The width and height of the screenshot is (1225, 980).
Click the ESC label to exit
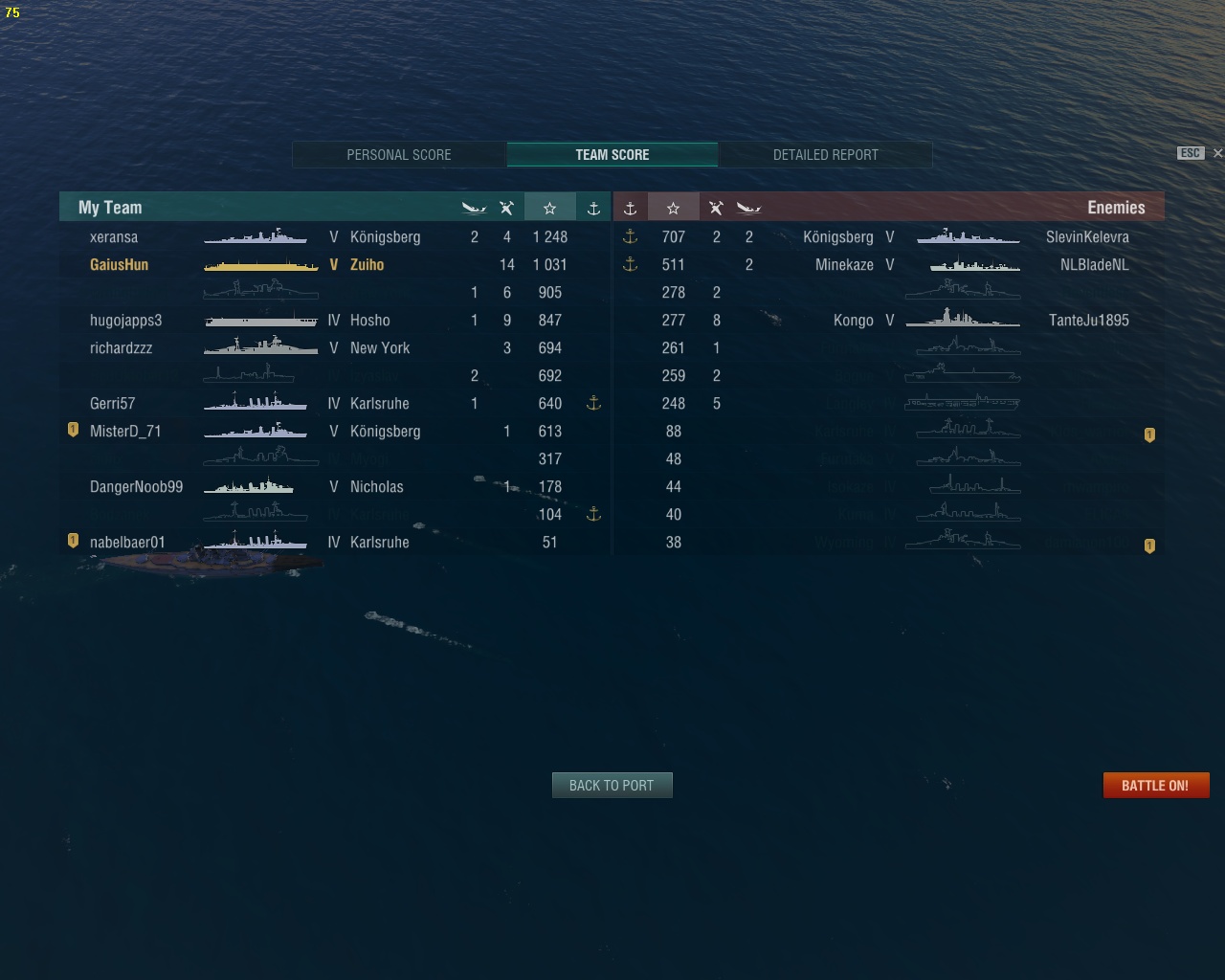coord(1190,153)
